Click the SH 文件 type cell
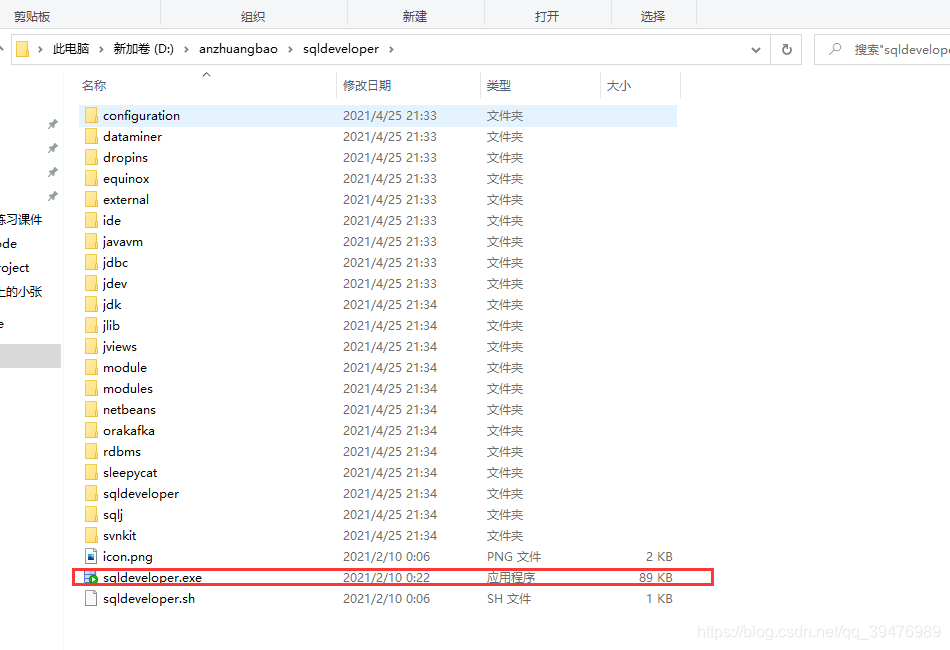The width and height of the screenshot is (950, 650). (x=509, y=599)
